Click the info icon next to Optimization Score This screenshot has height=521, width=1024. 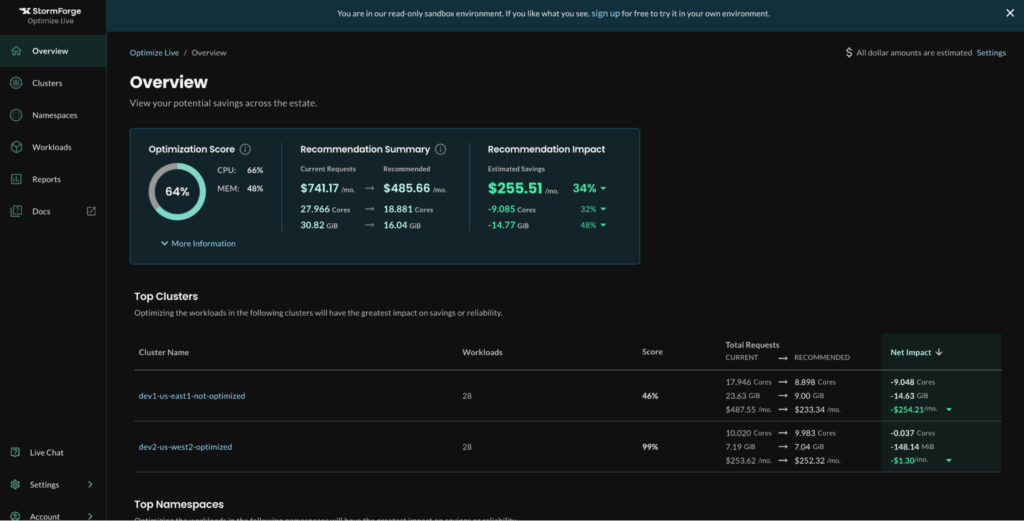[245, 149]
